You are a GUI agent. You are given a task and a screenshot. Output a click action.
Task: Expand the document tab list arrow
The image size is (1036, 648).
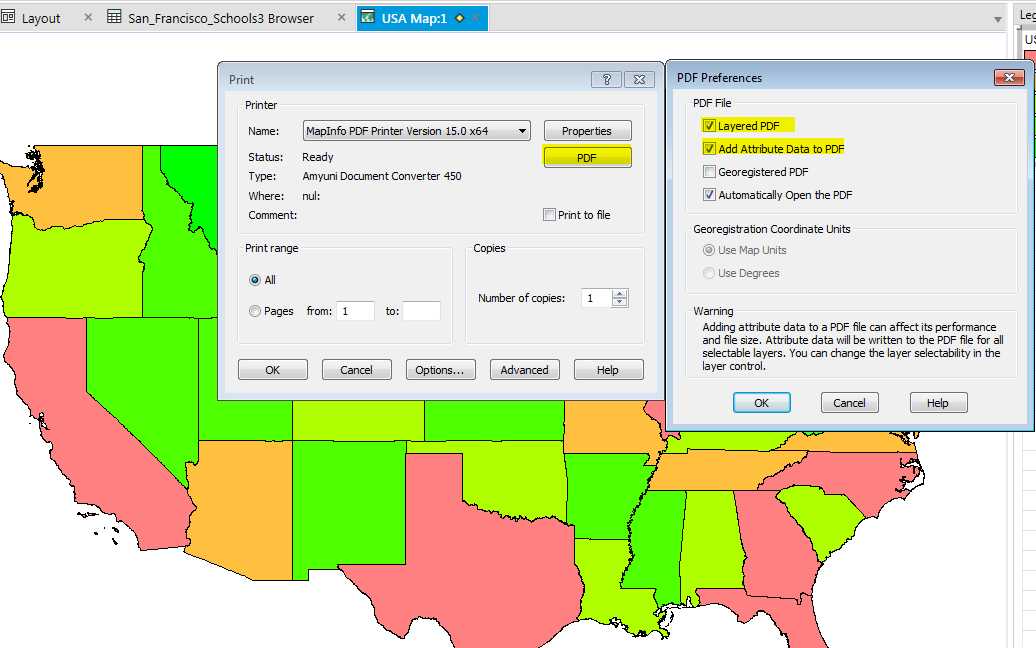[x=997, y=19]
